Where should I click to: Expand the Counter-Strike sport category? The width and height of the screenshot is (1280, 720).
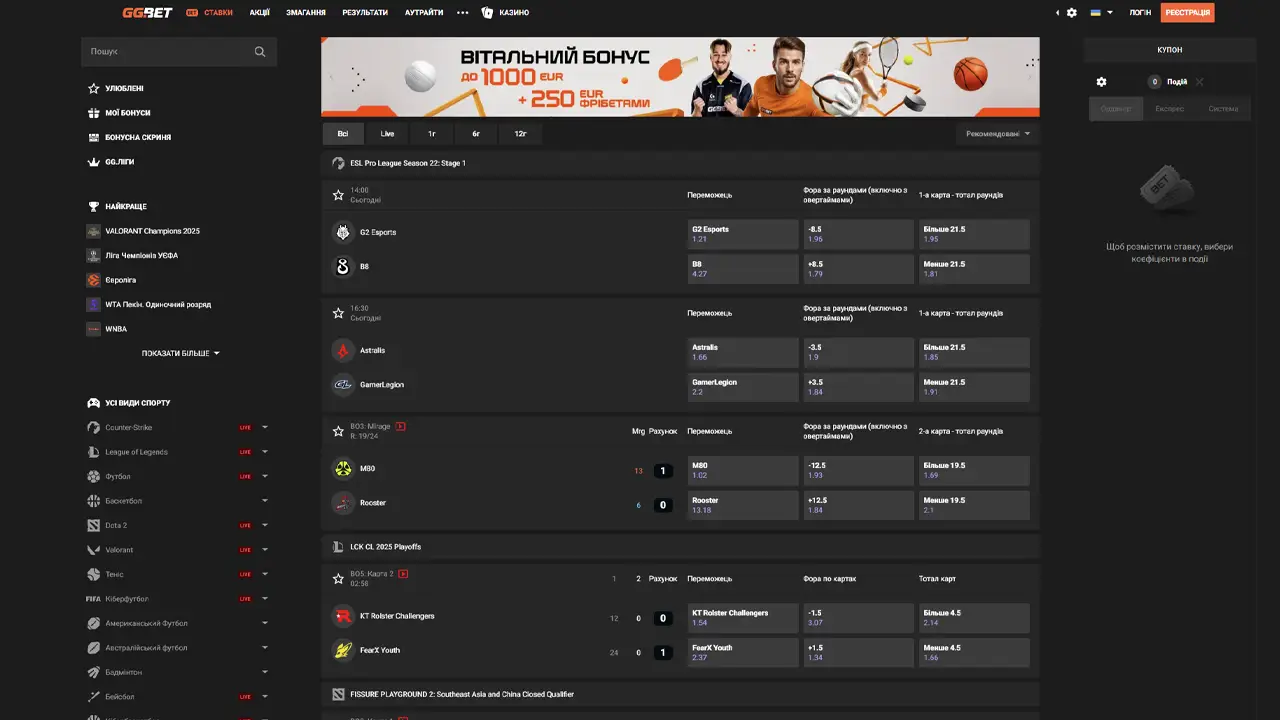point(265,428)
